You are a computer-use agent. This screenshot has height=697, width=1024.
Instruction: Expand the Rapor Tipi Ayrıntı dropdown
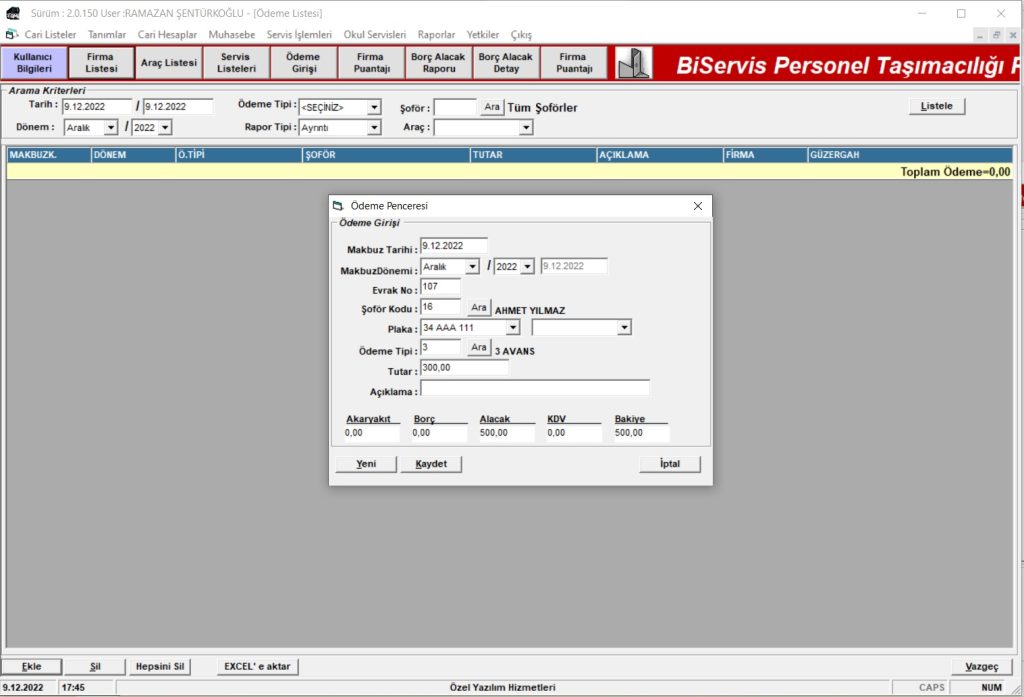[x=373, y=127]
